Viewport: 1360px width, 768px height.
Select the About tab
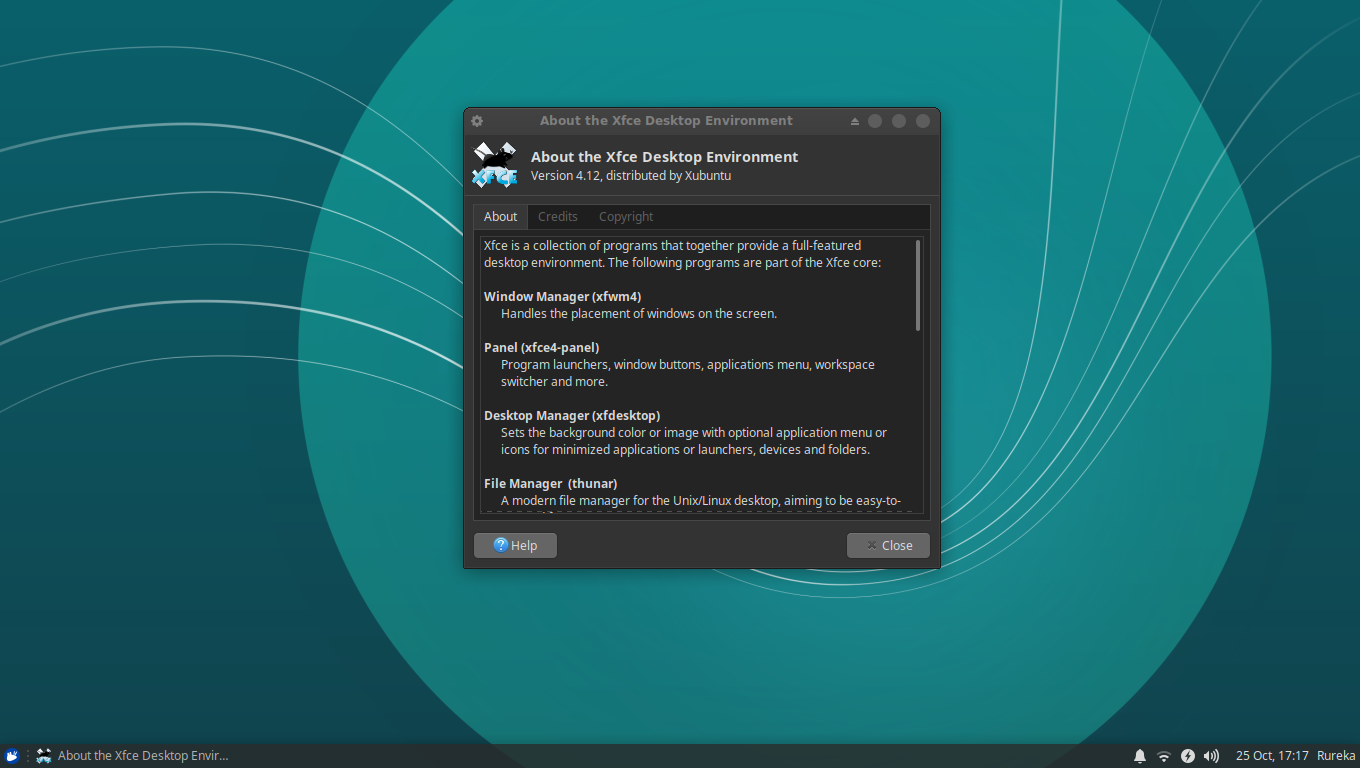[x=500, y=217]
